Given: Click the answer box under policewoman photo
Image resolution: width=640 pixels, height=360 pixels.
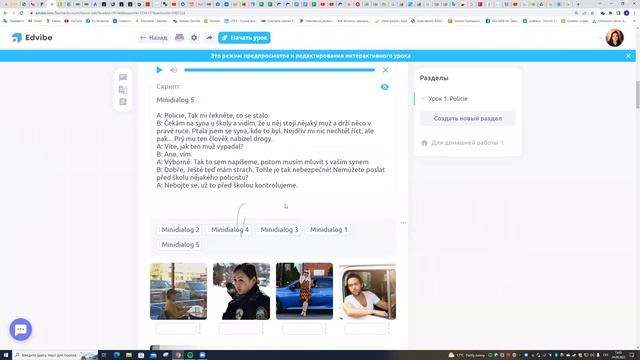Looking at the screenshot, I should 239,329.
